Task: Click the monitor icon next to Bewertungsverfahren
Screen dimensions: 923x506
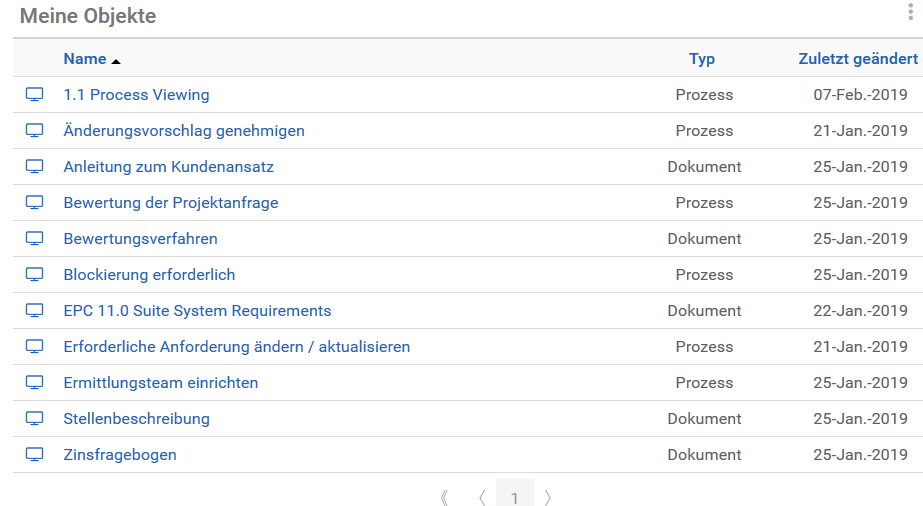Action: [x=35, y=239]
